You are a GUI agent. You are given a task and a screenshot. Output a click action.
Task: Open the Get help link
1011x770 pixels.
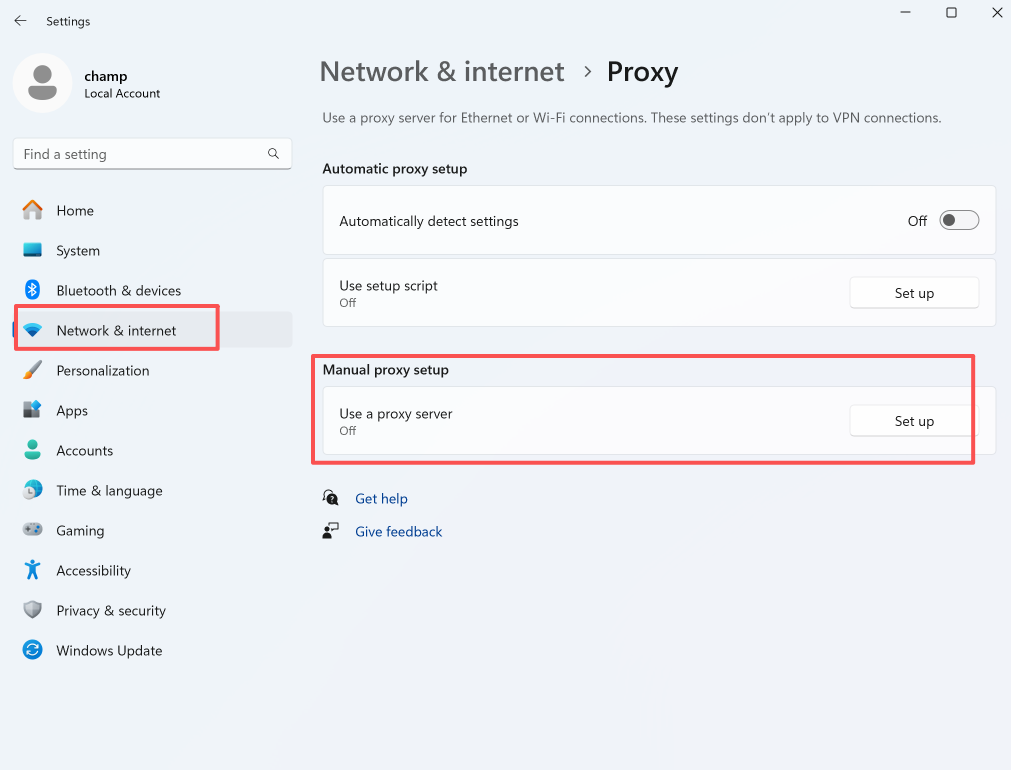(x=381, y=499)
